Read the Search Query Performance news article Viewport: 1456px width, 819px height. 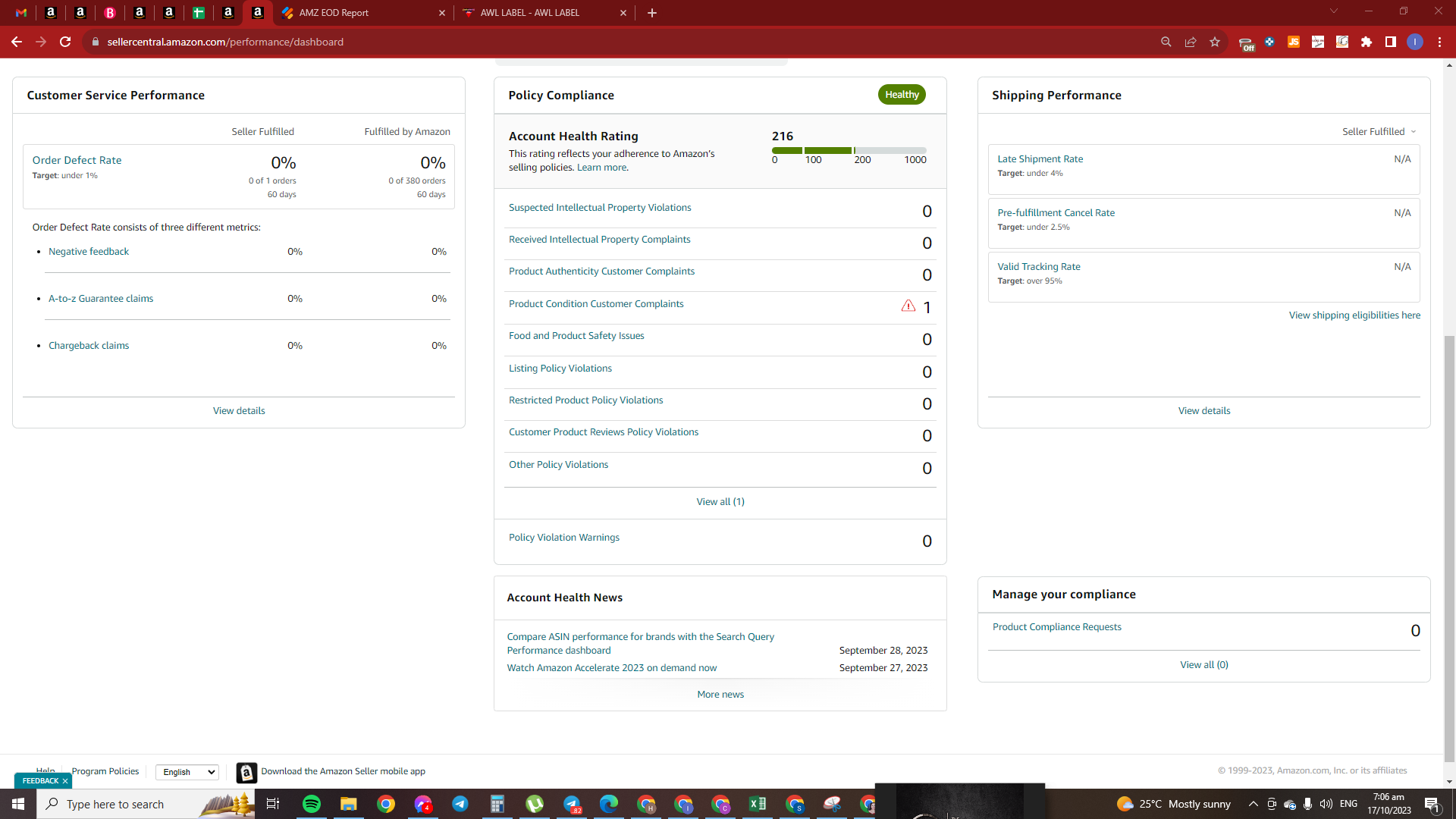640,644
